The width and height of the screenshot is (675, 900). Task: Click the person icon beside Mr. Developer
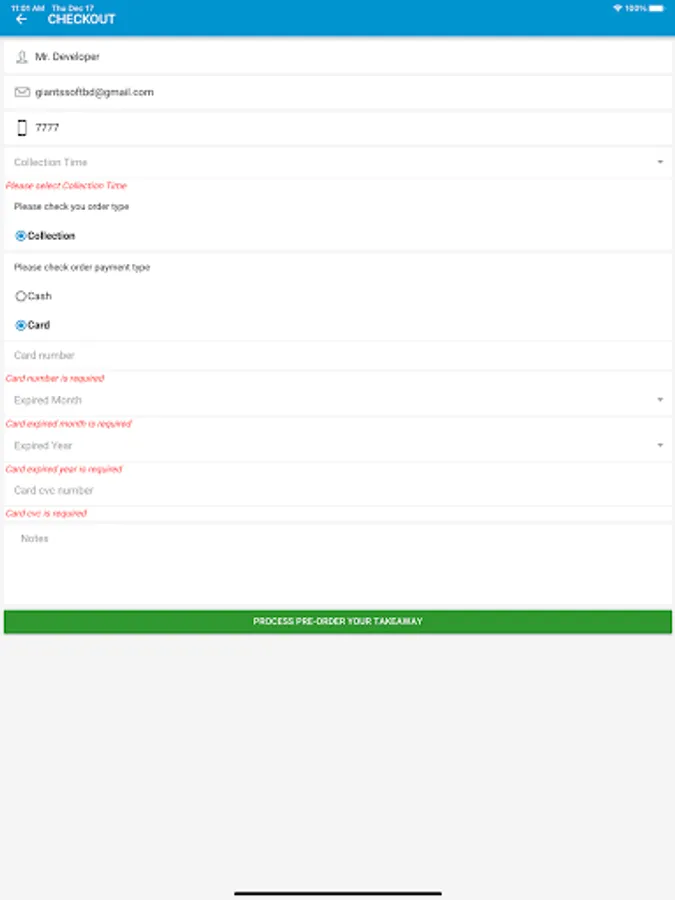(x=22, y=57)
